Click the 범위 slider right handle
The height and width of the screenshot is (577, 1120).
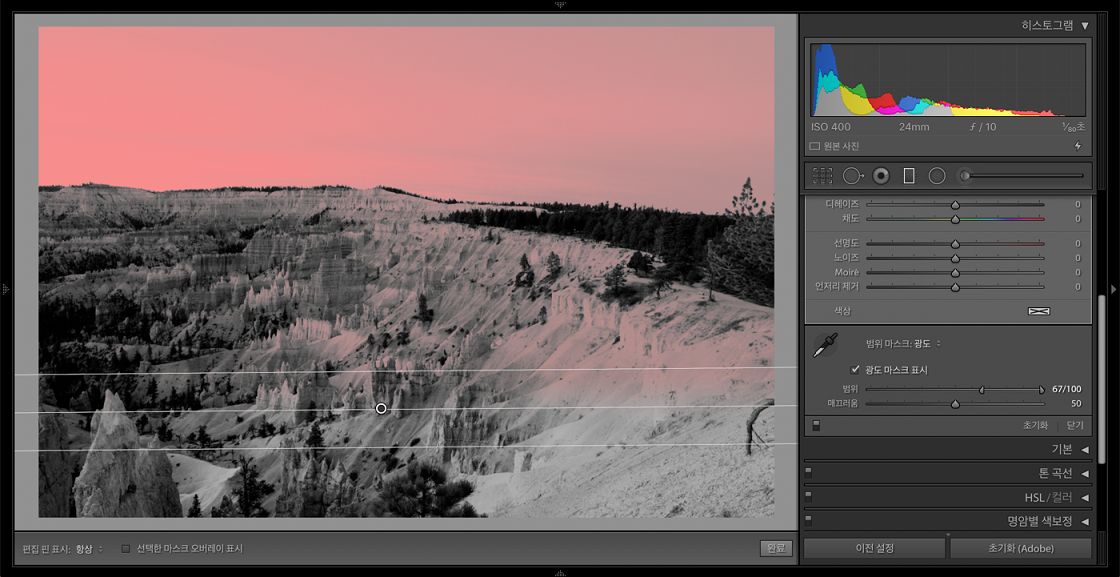[1041, 389]
